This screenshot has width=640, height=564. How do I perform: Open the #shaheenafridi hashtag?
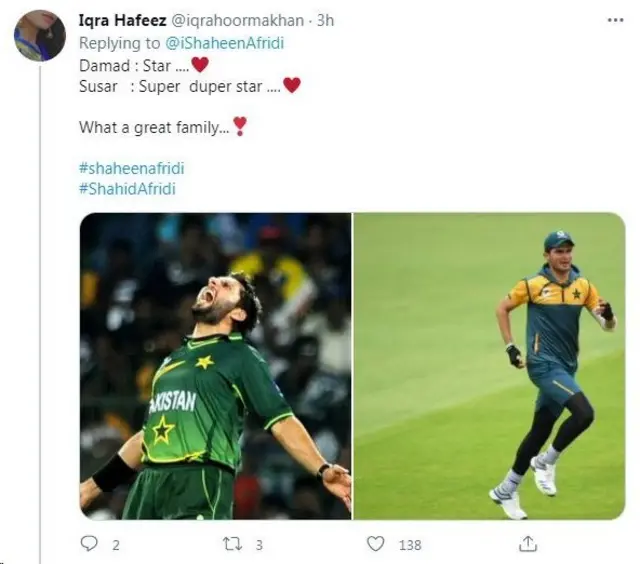click(x=131, y=168)
